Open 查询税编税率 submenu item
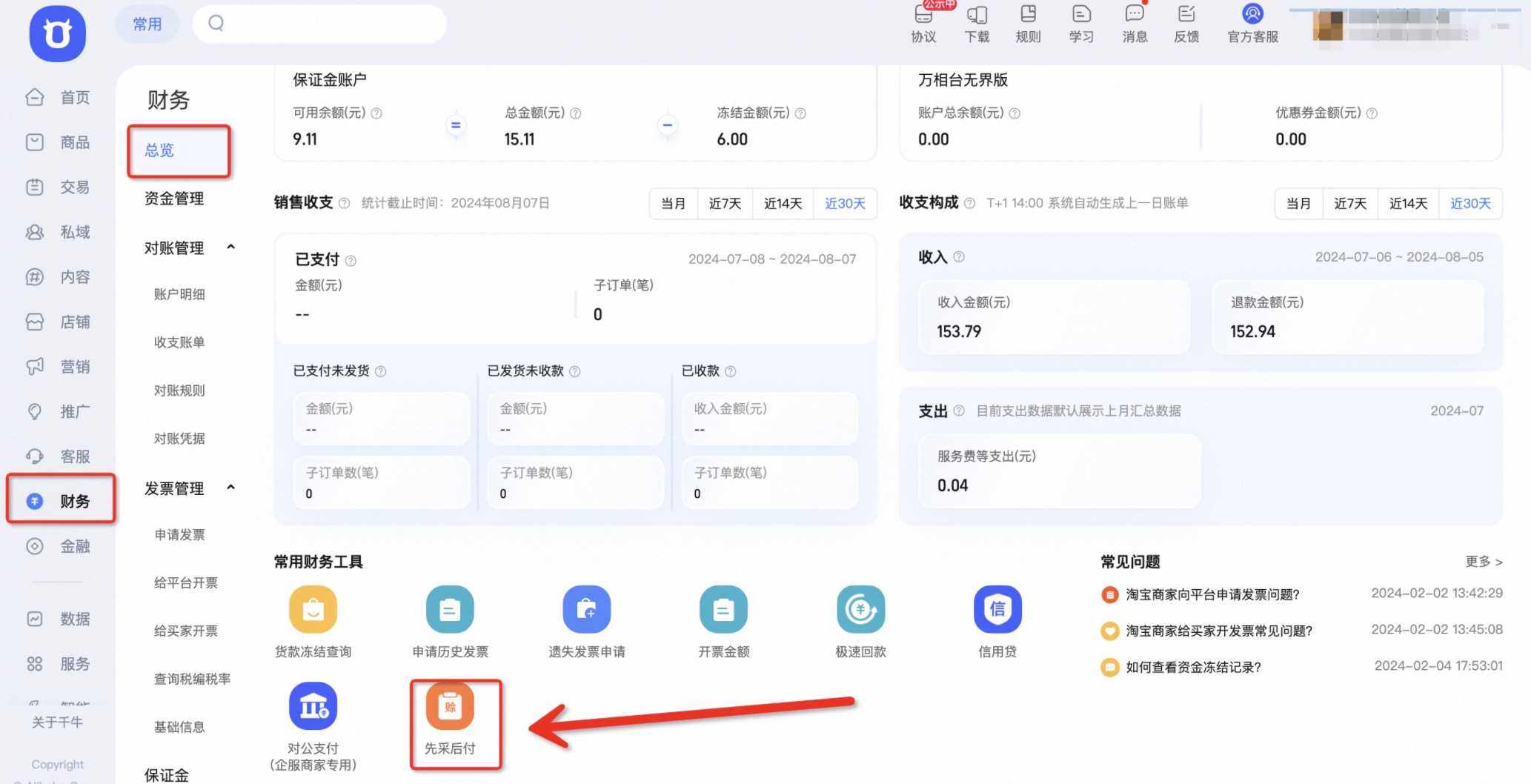 (x=192, y=679)
